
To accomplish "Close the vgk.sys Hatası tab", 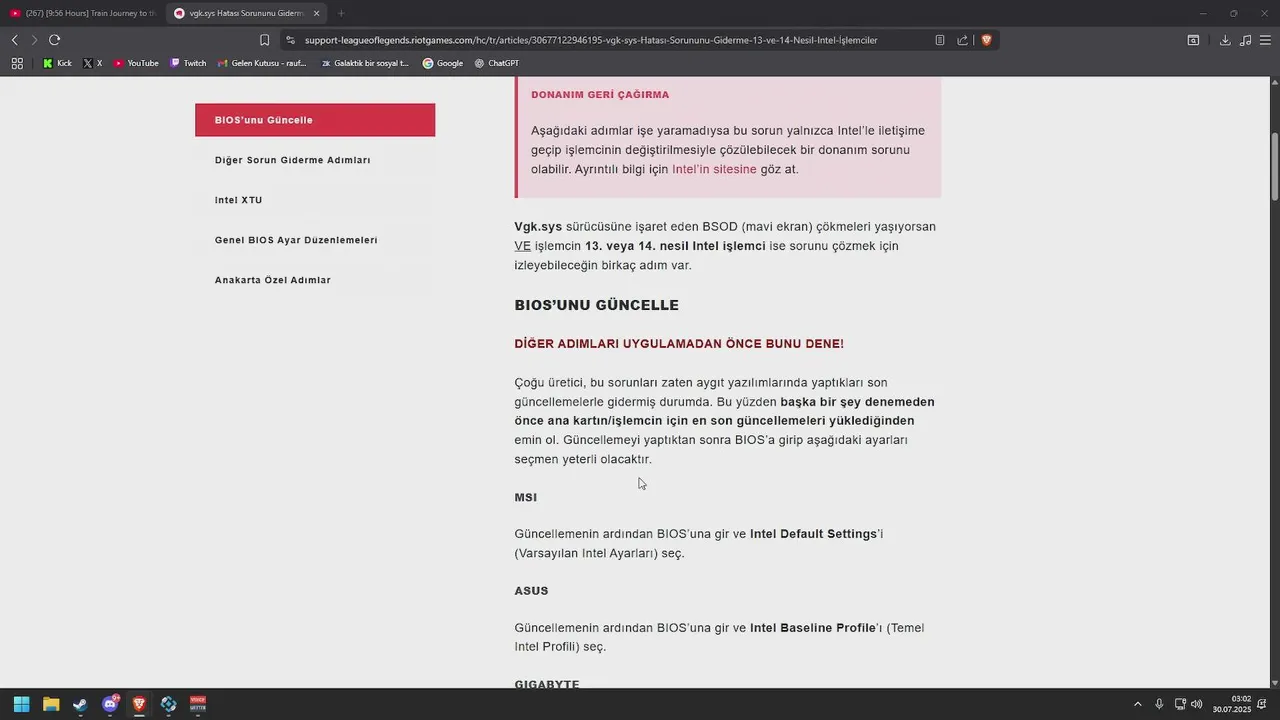I will click(316, 13).
